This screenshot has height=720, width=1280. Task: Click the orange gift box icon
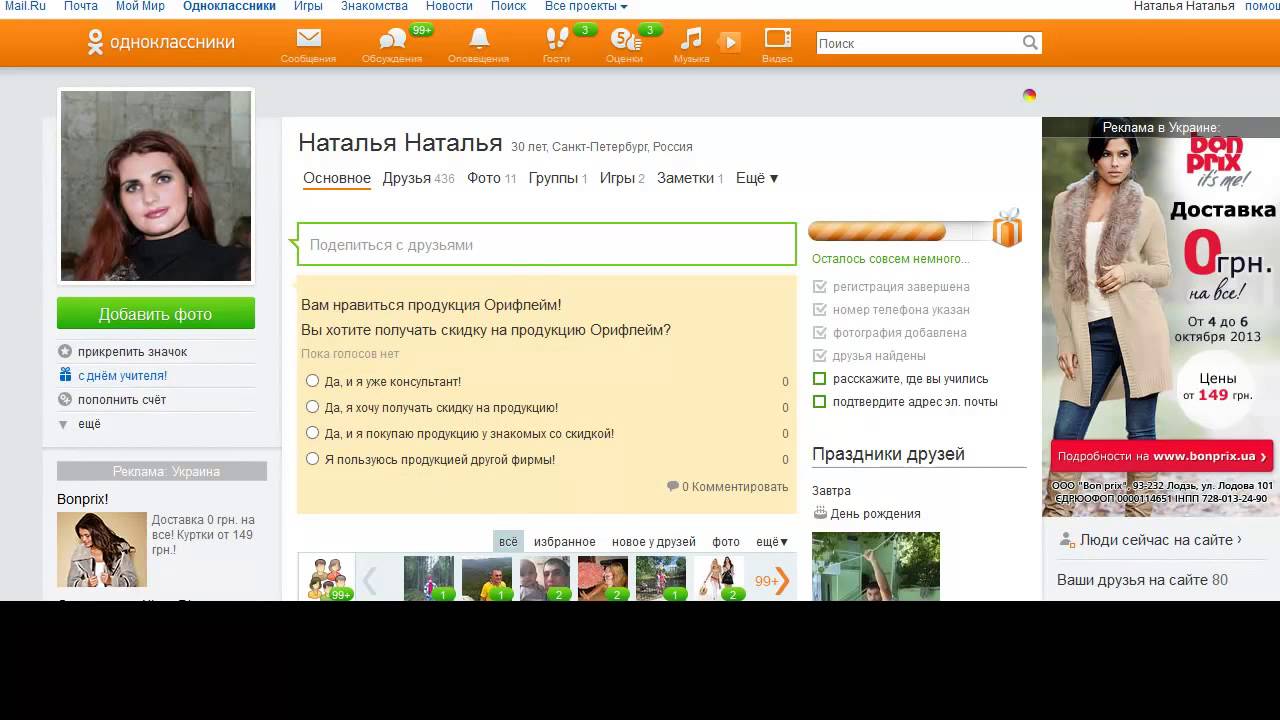[1006, 229]
